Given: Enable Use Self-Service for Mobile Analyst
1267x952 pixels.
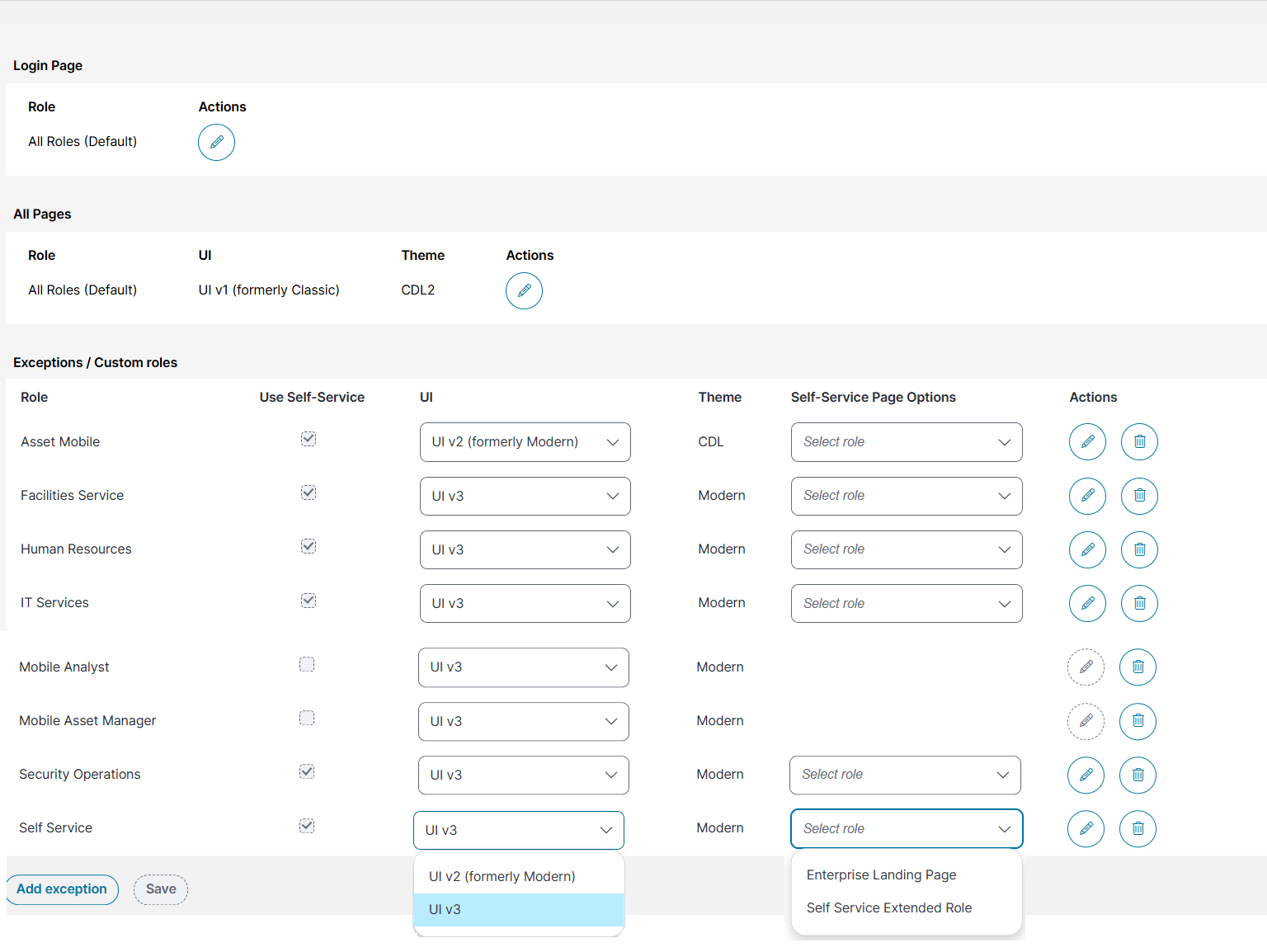Looking at the screenshot, I should tap(307, 664).
